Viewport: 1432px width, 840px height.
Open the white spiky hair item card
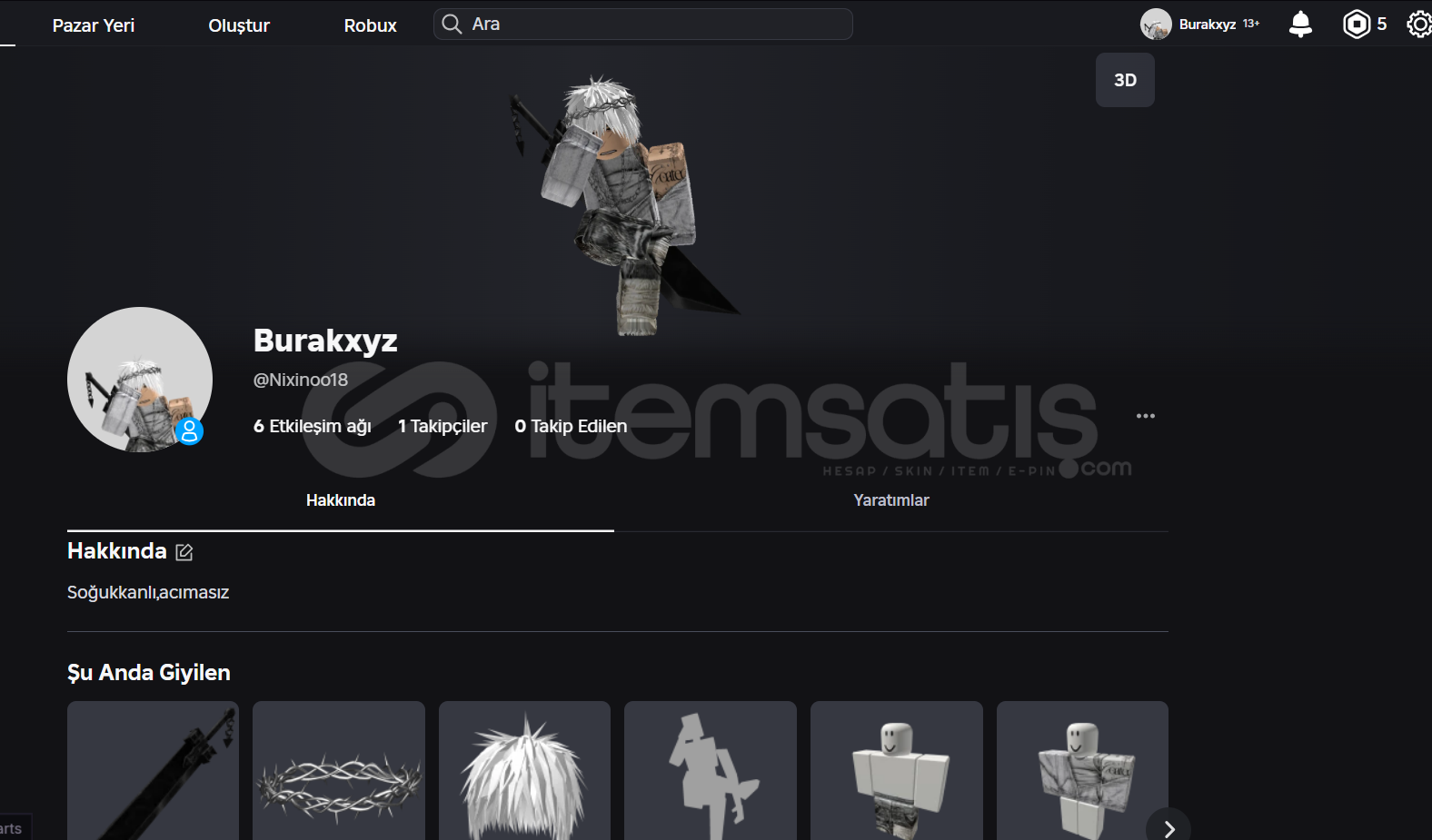coord(524,770)
